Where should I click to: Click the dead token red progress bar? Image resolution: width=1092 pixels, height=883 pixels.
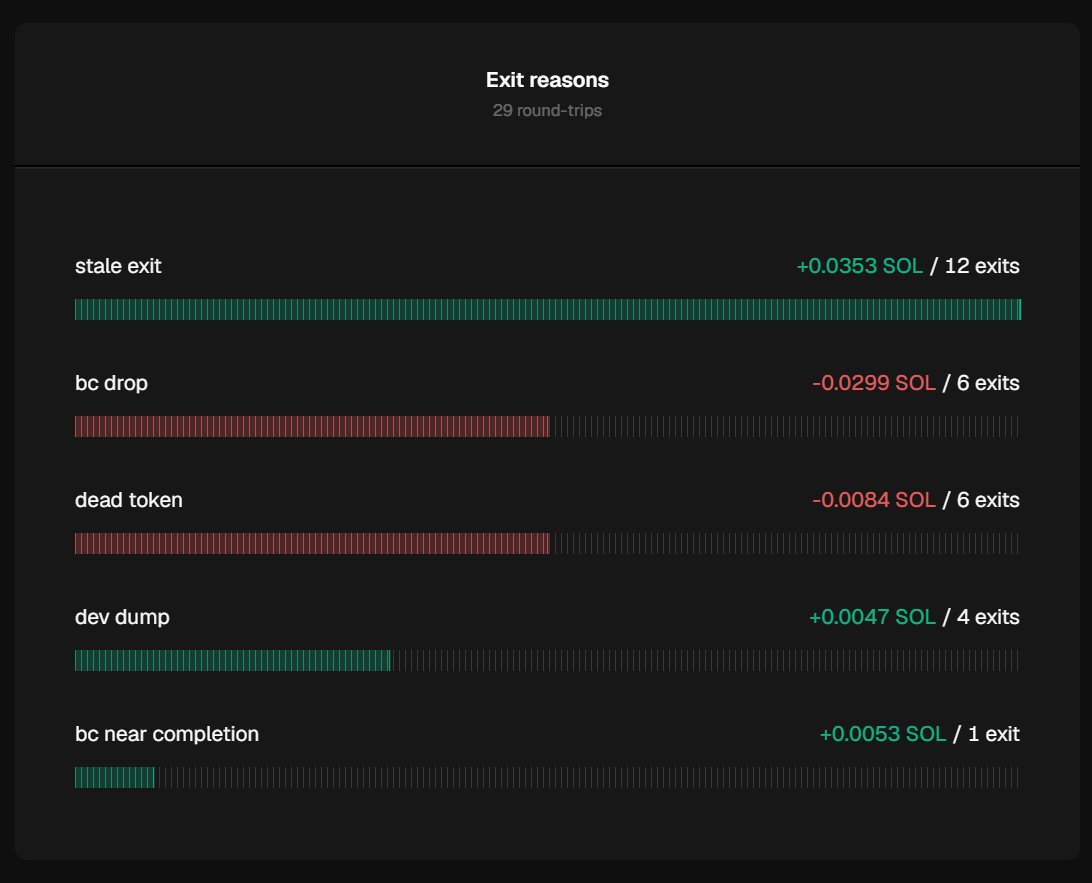(311, 543)
